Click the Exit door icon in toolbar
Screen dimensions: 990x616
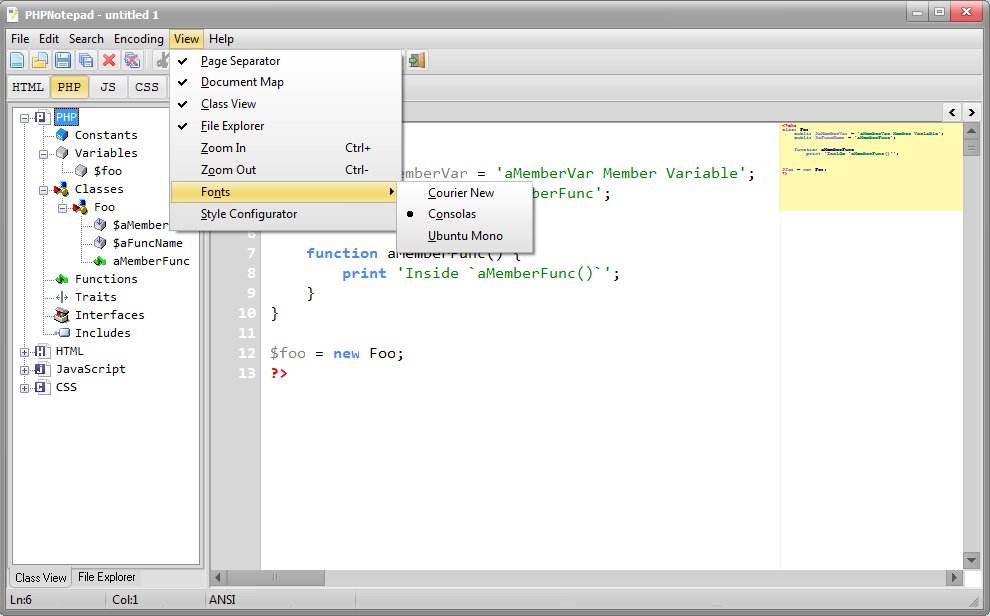pos(416,60)
